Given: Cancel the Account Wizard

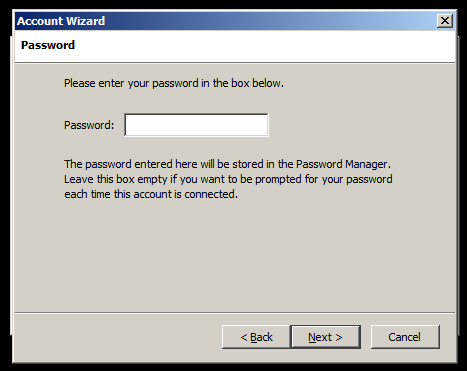Looking at the screenshot, I should click(x=405, y=337).
